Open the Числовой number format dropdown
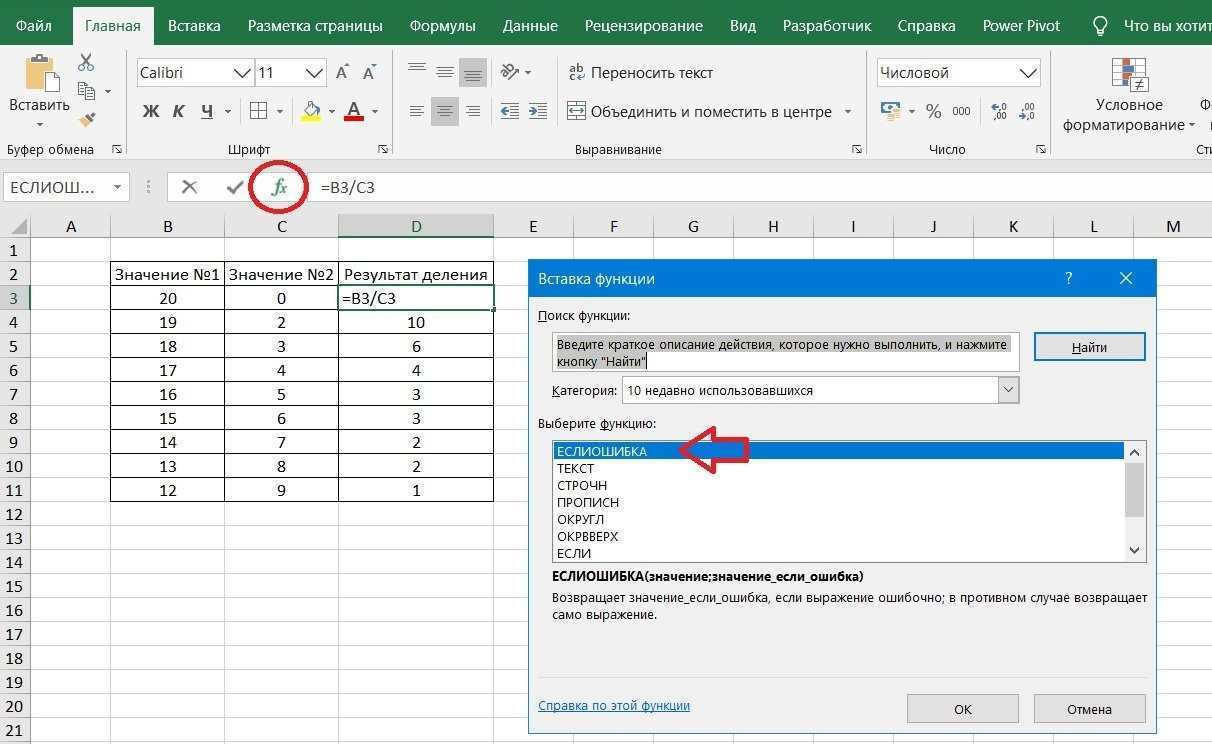Screen dimensions: 1212x744 point(1028,72)
